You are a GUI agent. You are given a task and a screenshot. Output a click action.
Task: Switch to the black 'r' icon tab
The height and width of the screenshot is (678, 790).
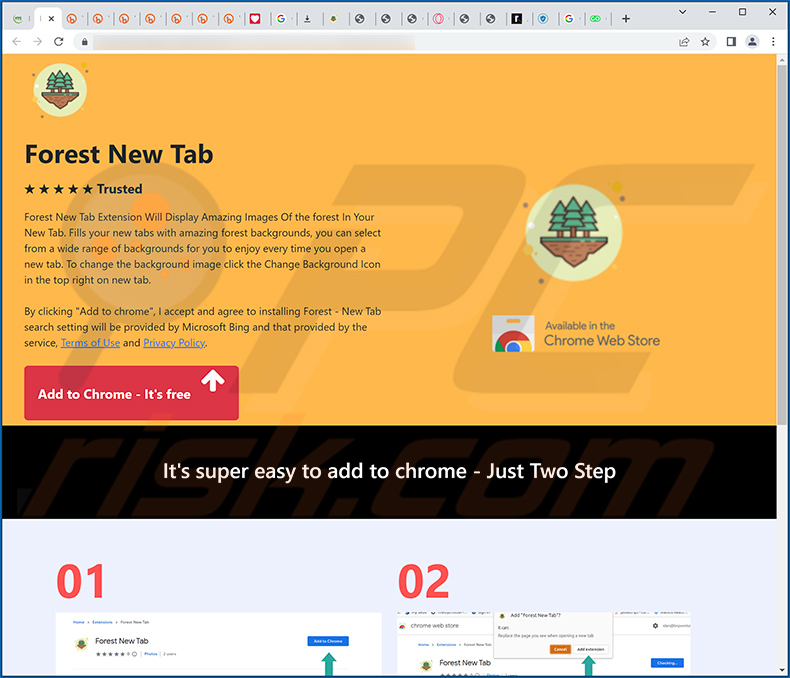tap(517, 19)
